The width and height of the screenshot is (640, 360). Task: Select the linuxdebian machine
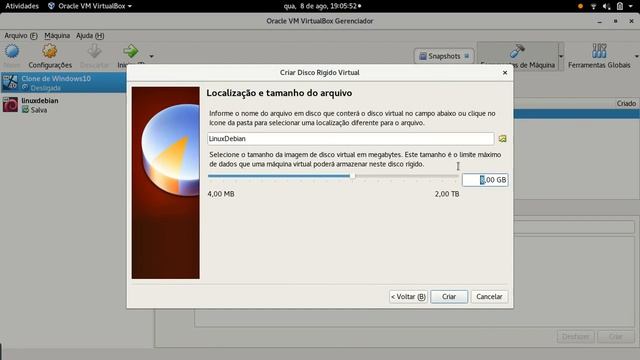pos(63,105)
